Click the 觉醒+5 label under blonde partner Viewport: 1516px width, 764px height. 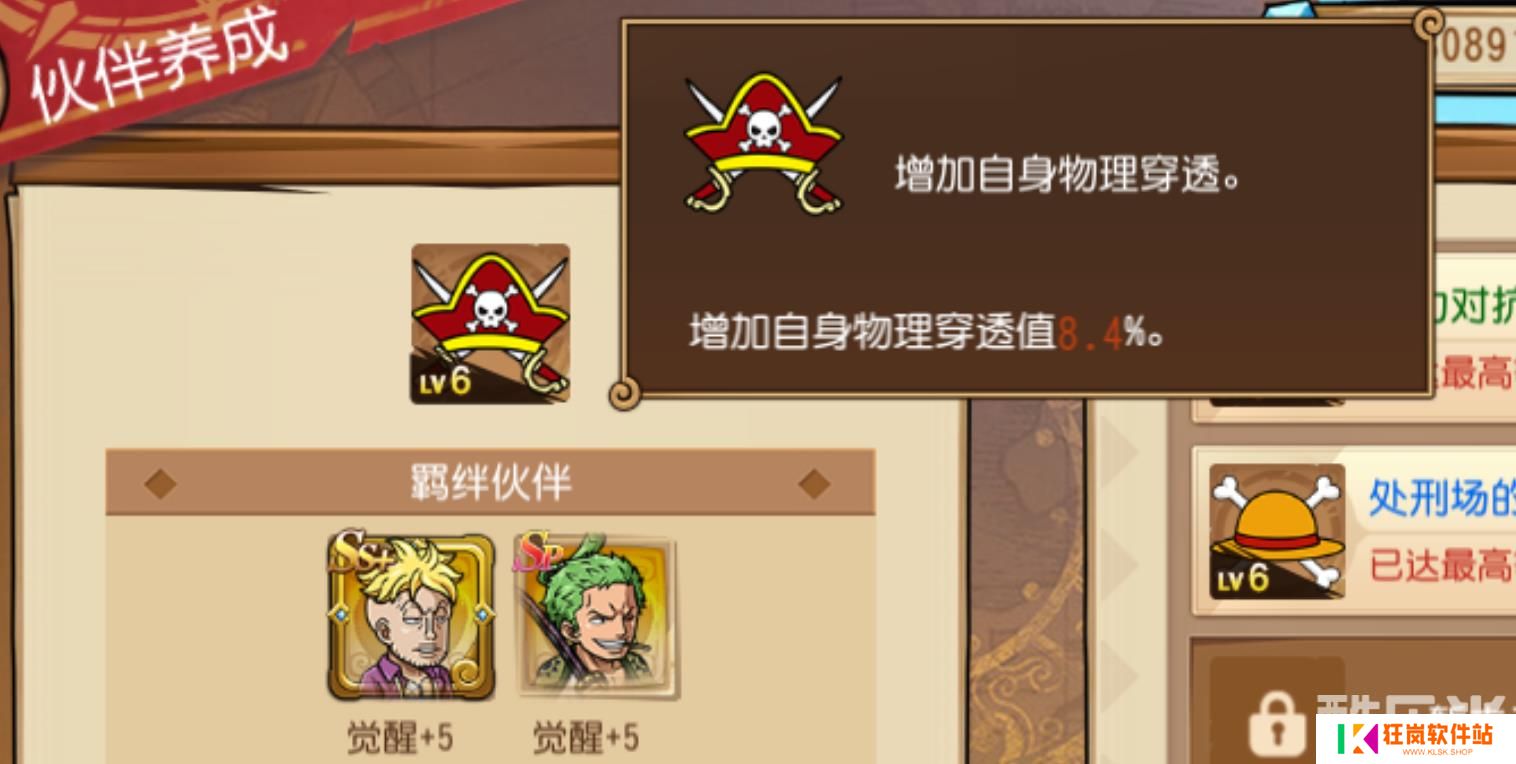(399, 738)
